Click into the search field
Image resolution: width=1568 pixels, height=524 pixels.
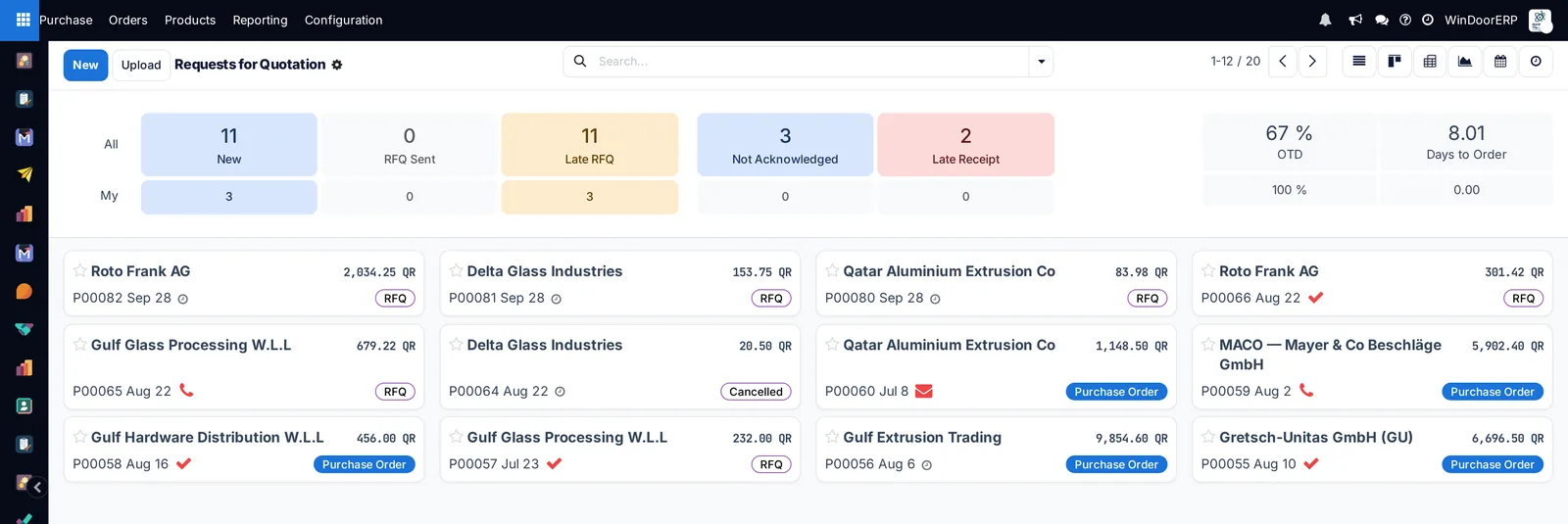(x=811, y=61)
